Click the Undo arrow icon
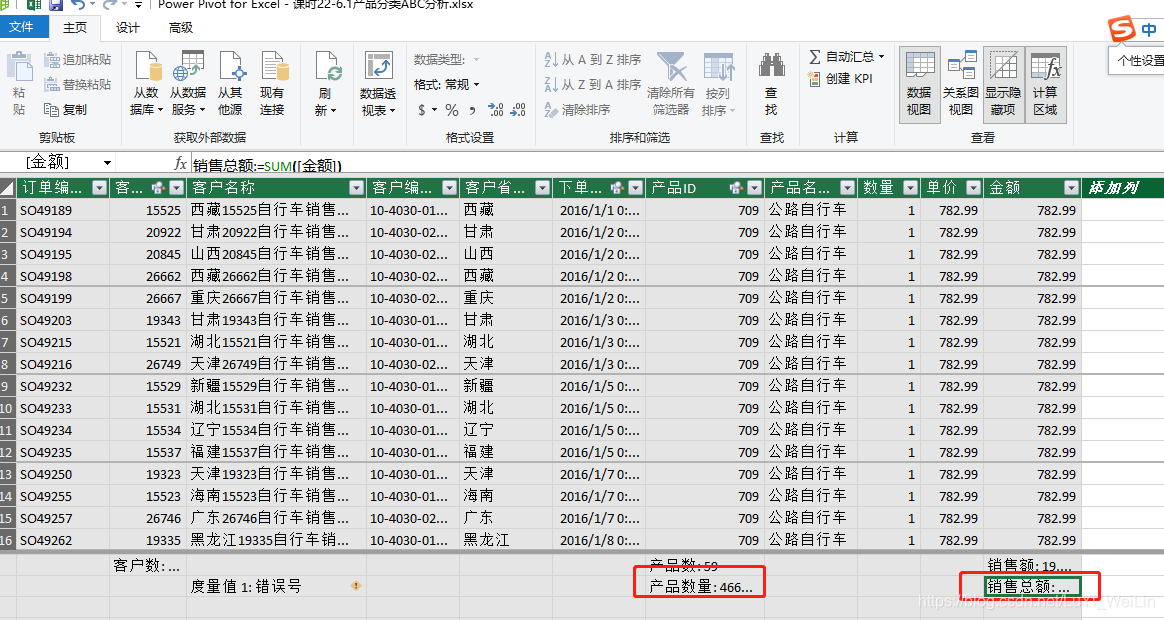The height and width of the screenshot is (620, 1164). [78, 4]
